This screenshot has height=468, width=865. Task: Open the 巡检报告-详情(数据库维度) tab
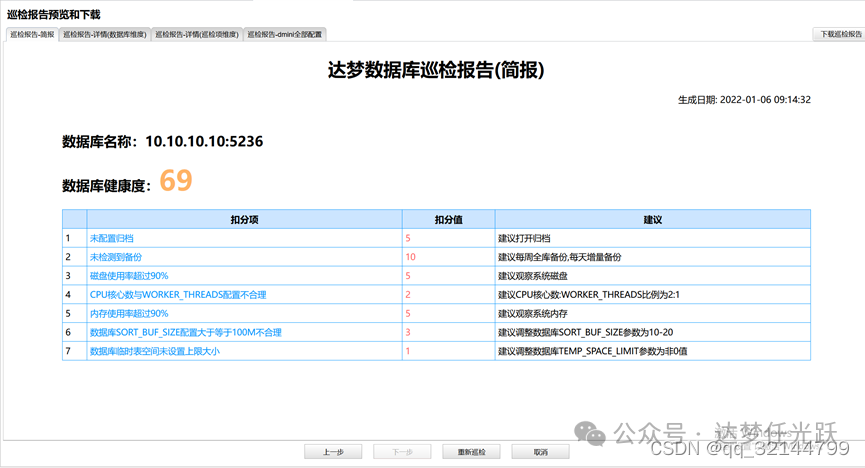point(104,34)
